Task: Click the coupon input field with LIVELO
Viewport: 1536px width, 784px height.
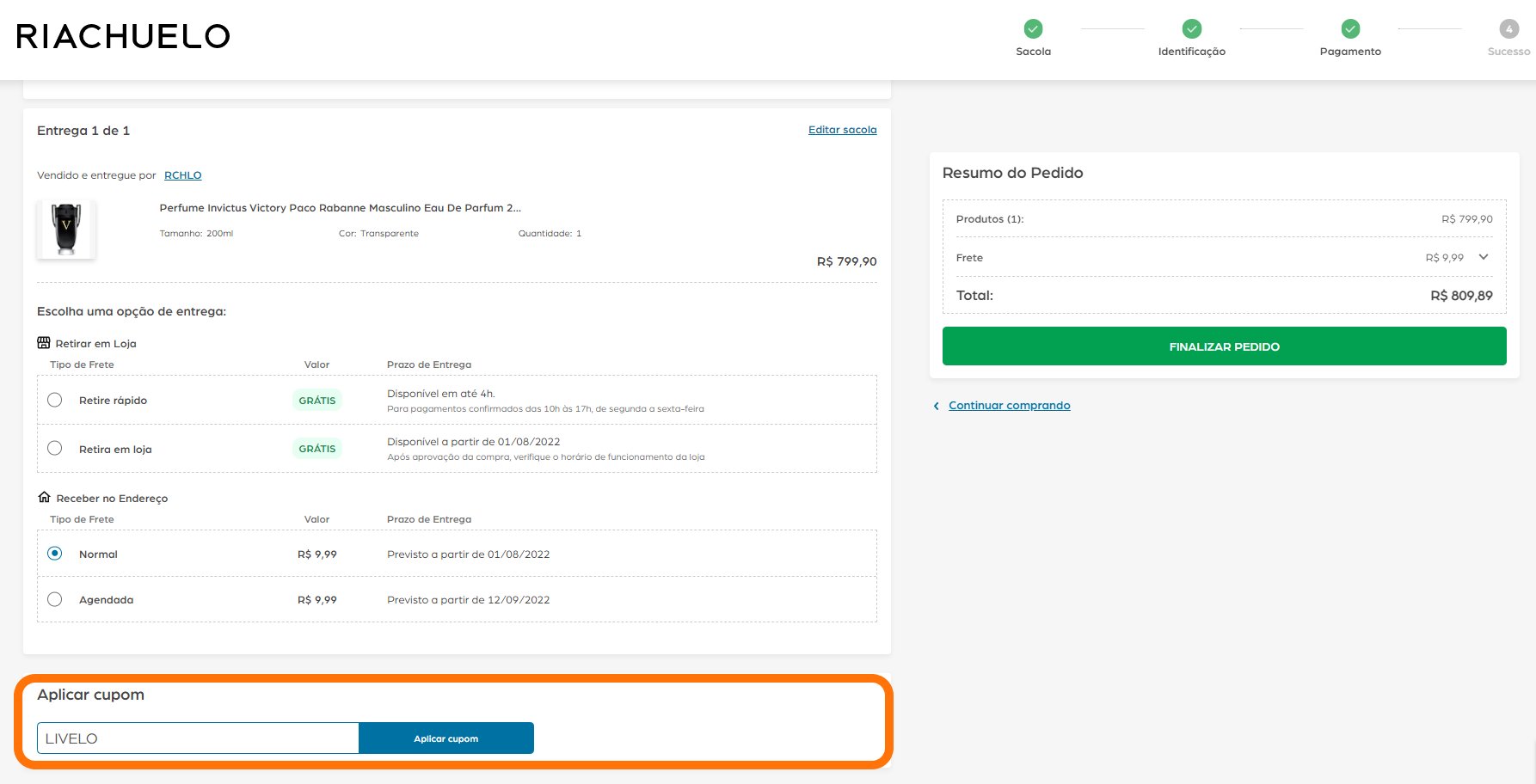Action: [x=198, y=738]
